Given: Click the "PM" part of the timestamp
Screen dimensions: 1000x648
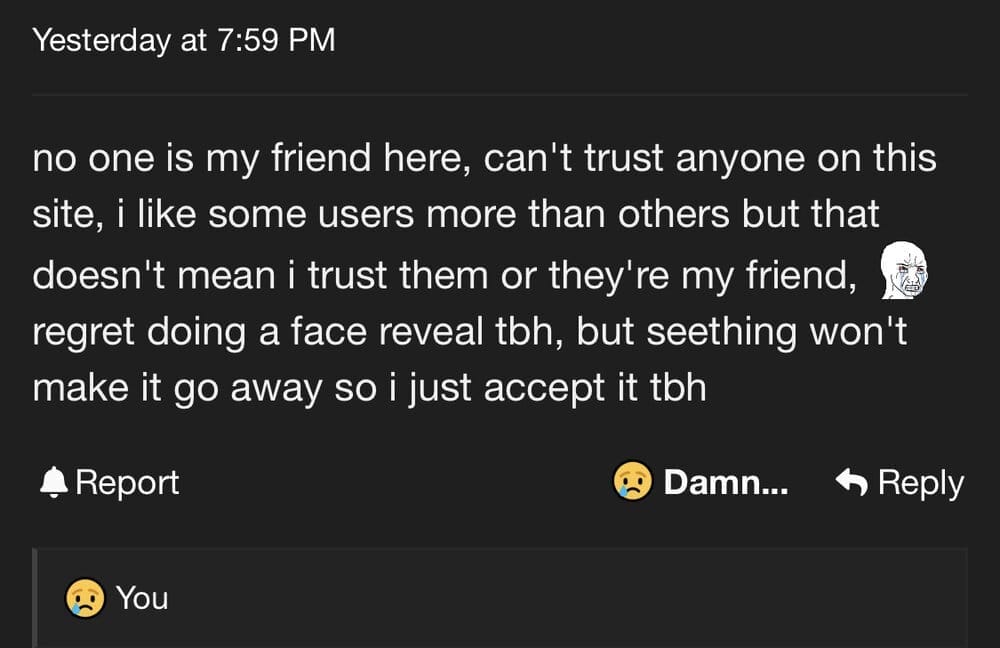Looking at the screenshot, I should (x=312, y=40).
